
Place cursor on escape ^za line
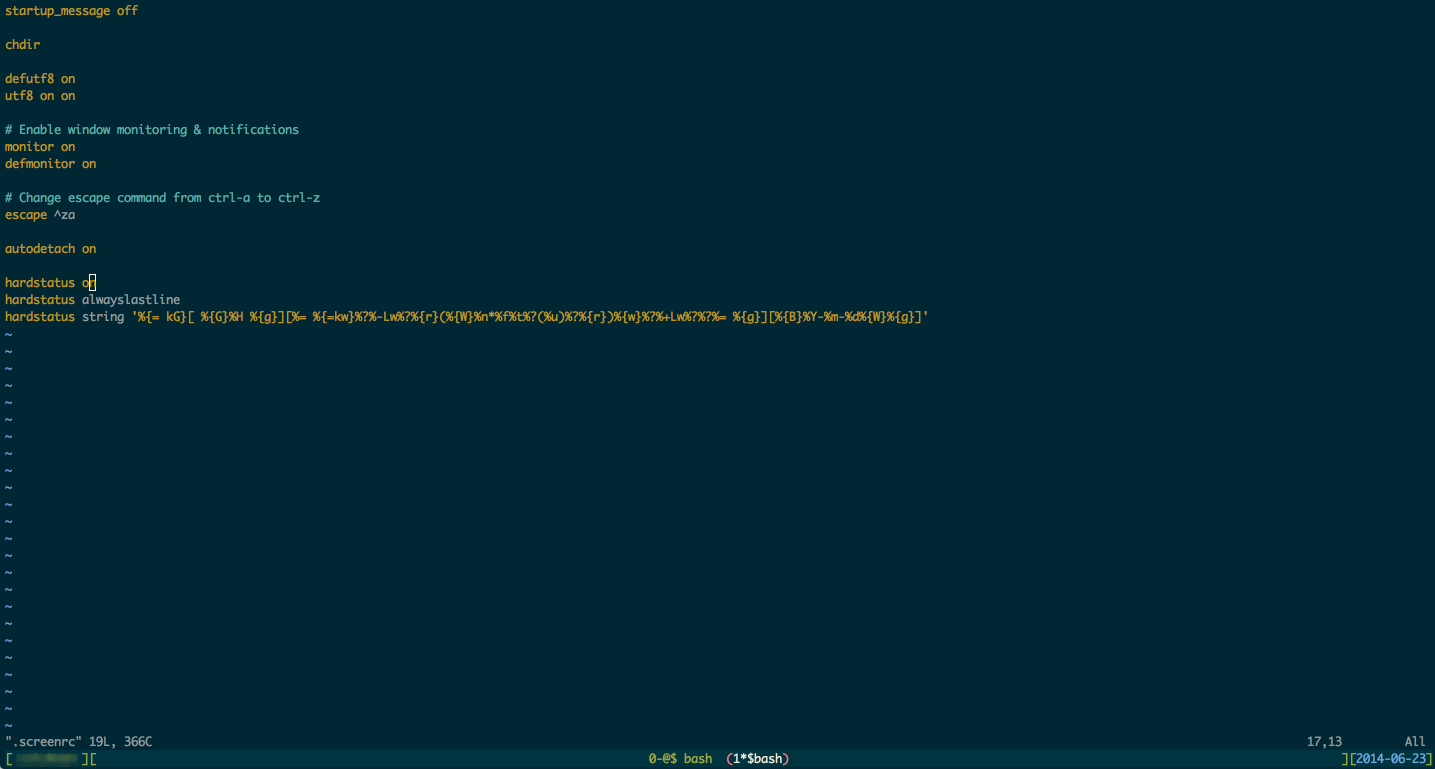40,215
